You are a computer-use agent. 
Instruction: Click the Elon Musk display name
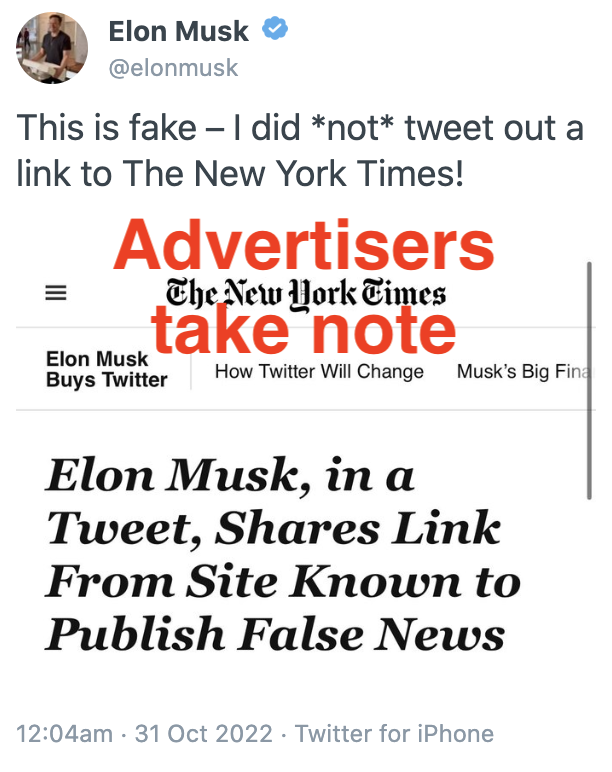point(178,31)
